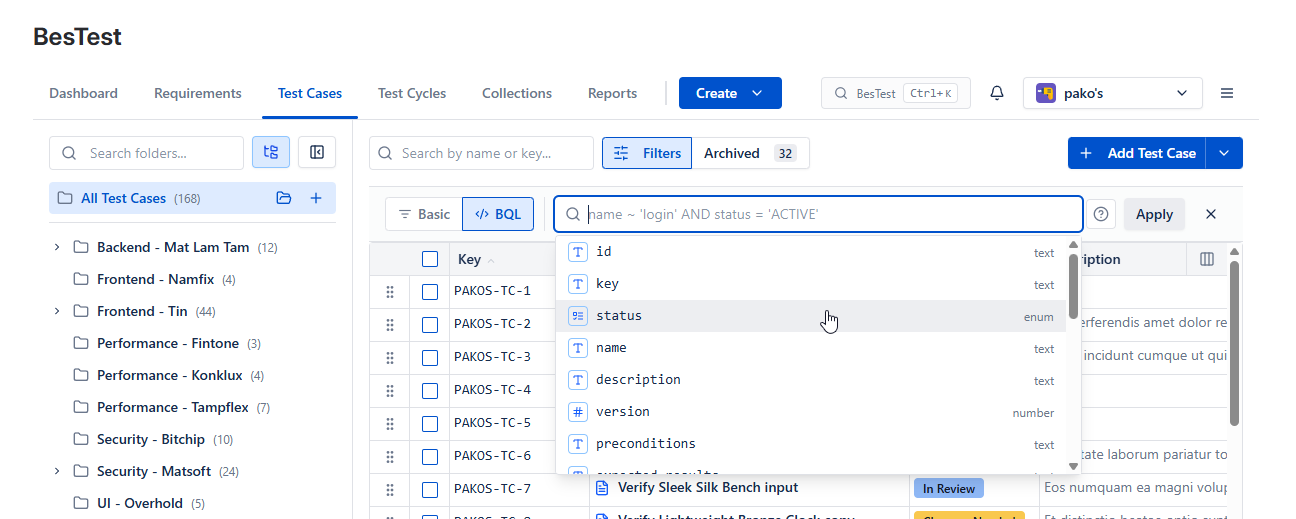
Task: Check the PAKOS-TC-4 row checkbox
Action: (430, 390)
